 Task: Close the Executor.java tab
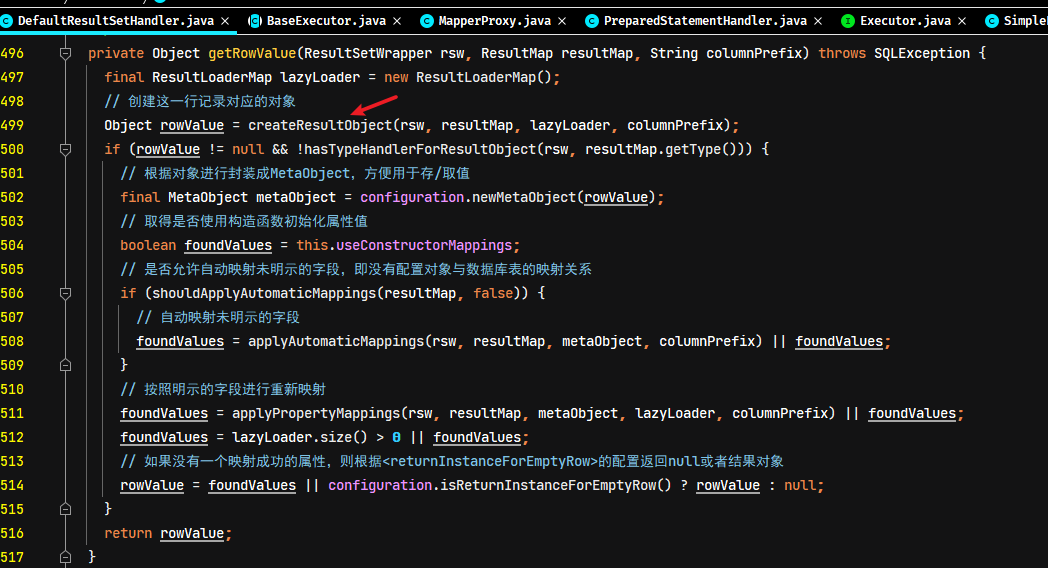tap(962, 21)
